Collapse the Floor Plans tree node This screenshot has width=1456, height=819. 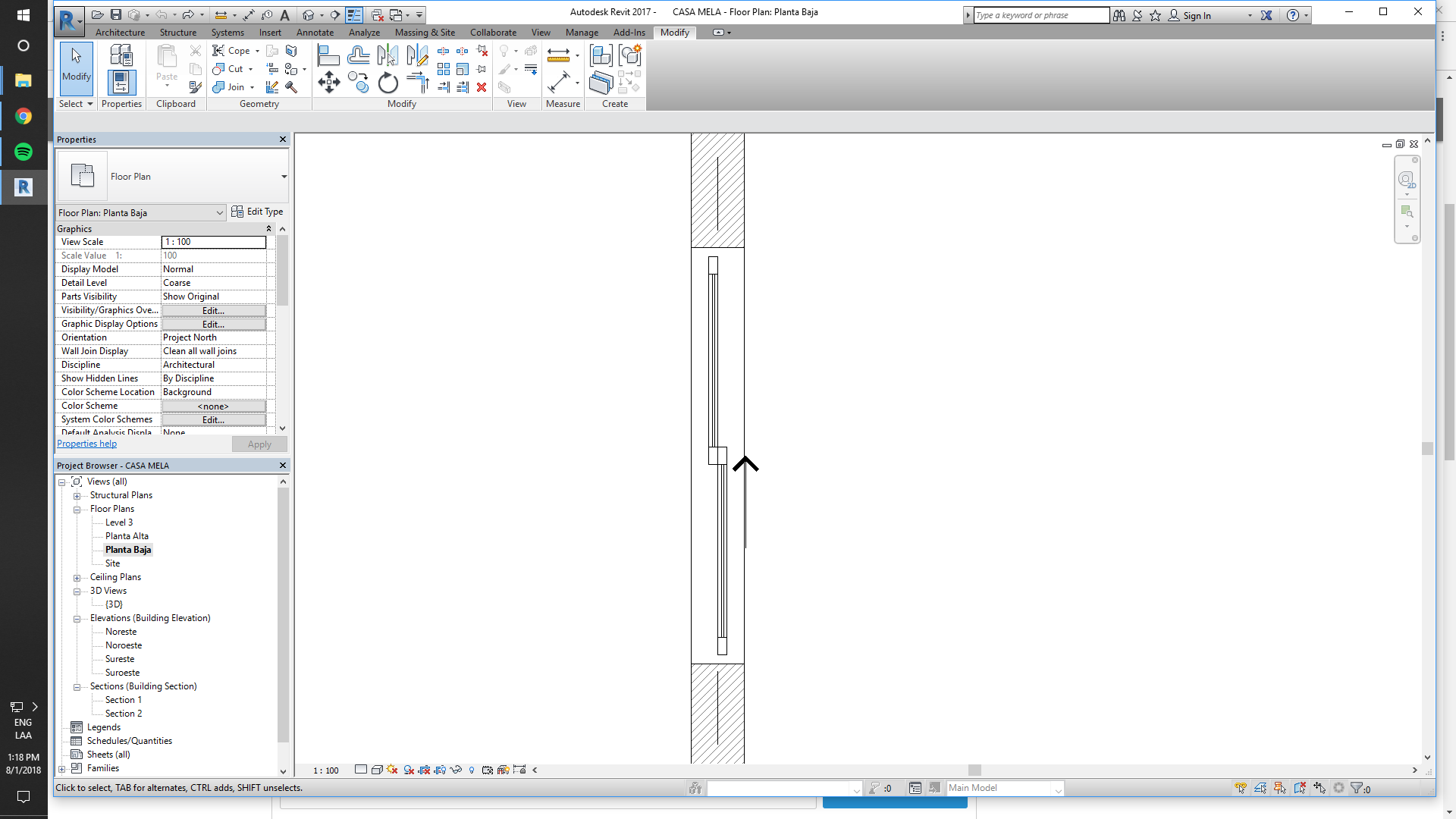coord(77,510)
